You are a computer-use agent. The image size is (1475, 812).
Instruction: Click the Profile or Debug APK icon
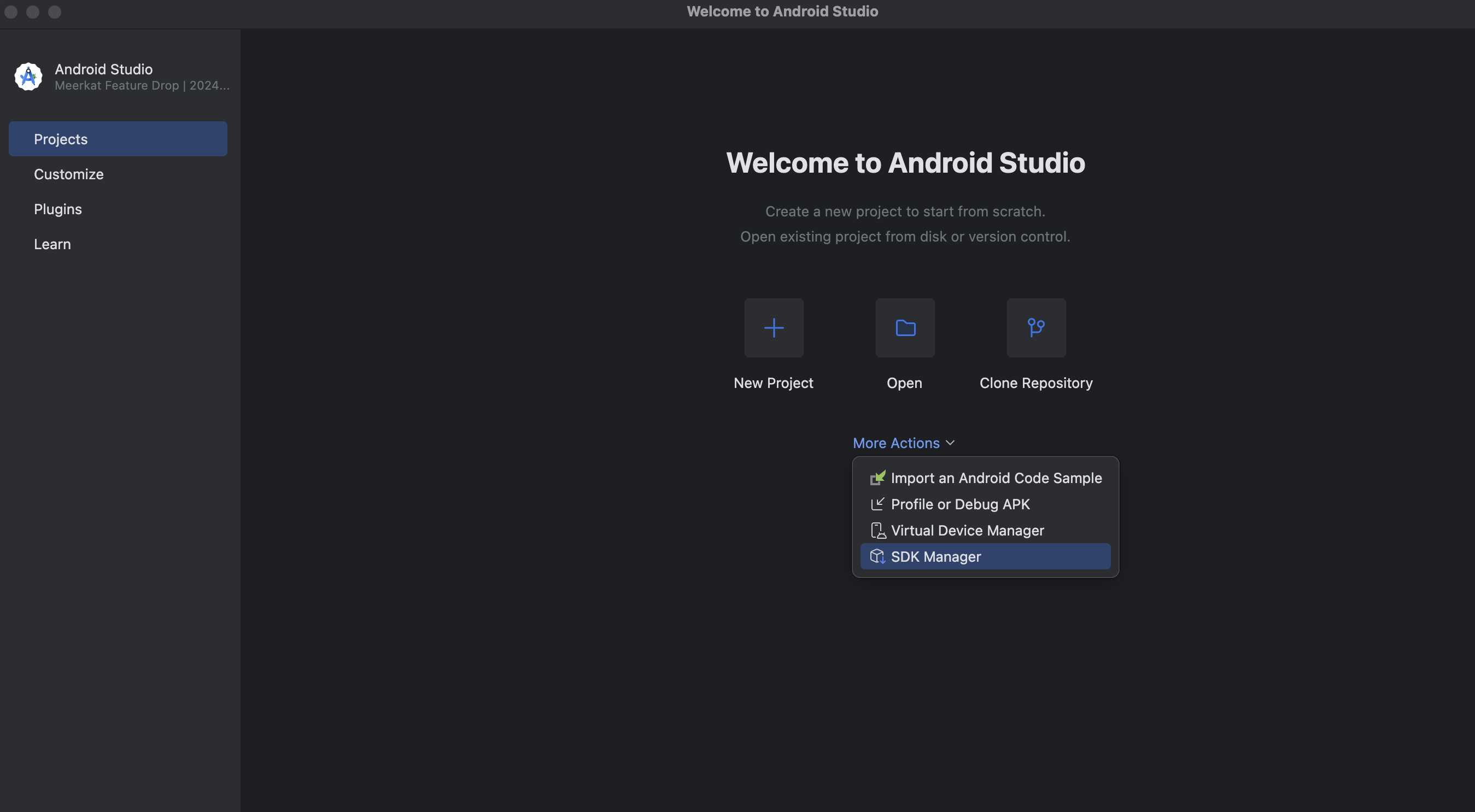[x=877, y=504]
